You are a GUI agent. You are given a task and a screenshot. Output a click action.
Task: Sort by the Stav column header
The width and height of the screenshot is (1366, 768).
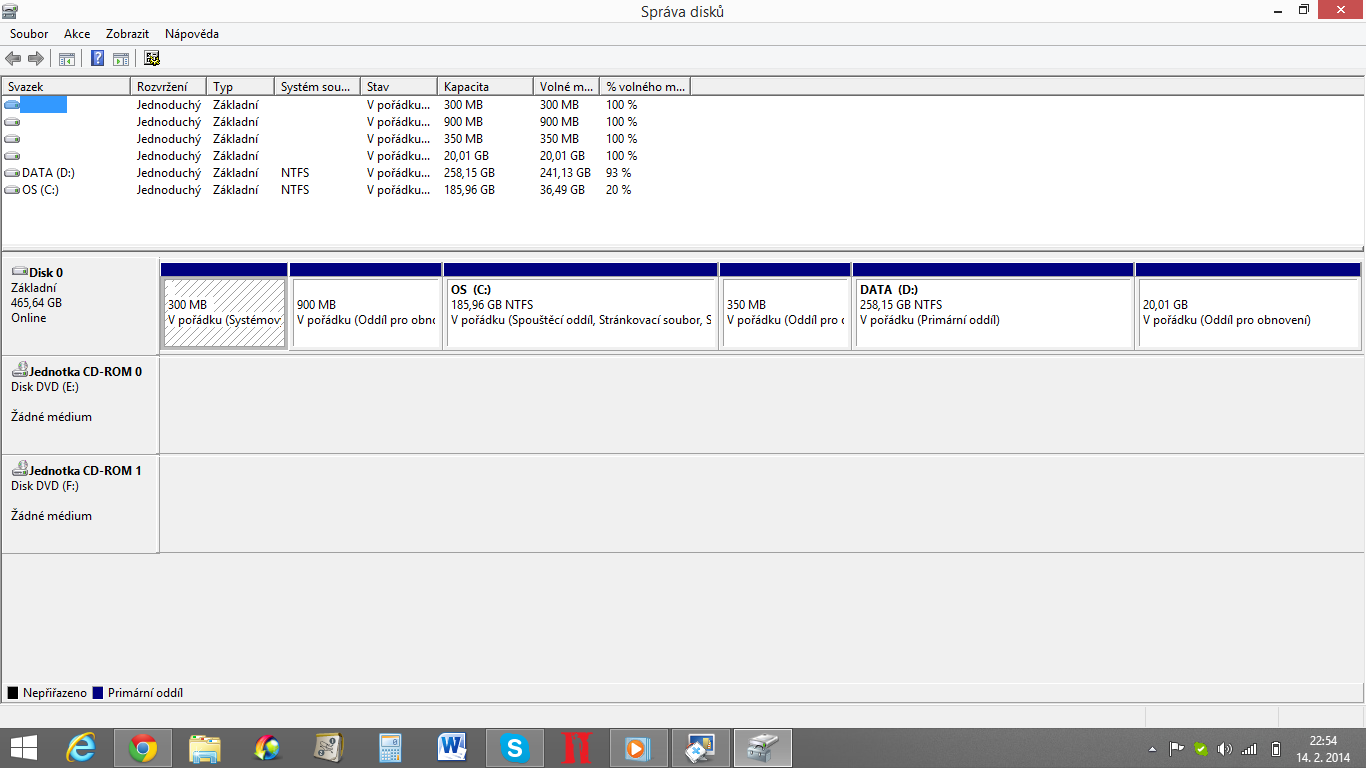click(x=399, y=87)
